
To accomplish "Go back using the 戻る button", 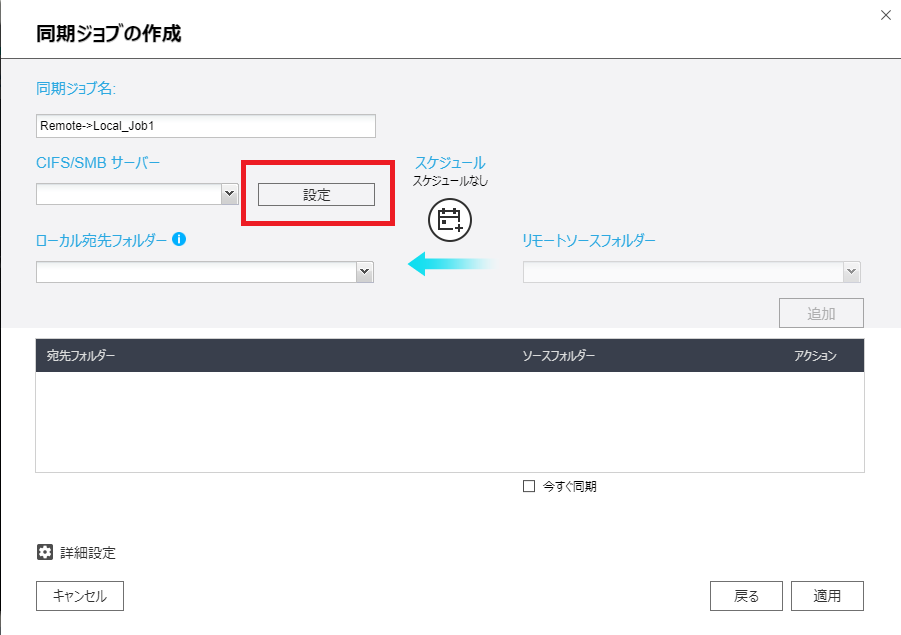I will tap(746, 596).
